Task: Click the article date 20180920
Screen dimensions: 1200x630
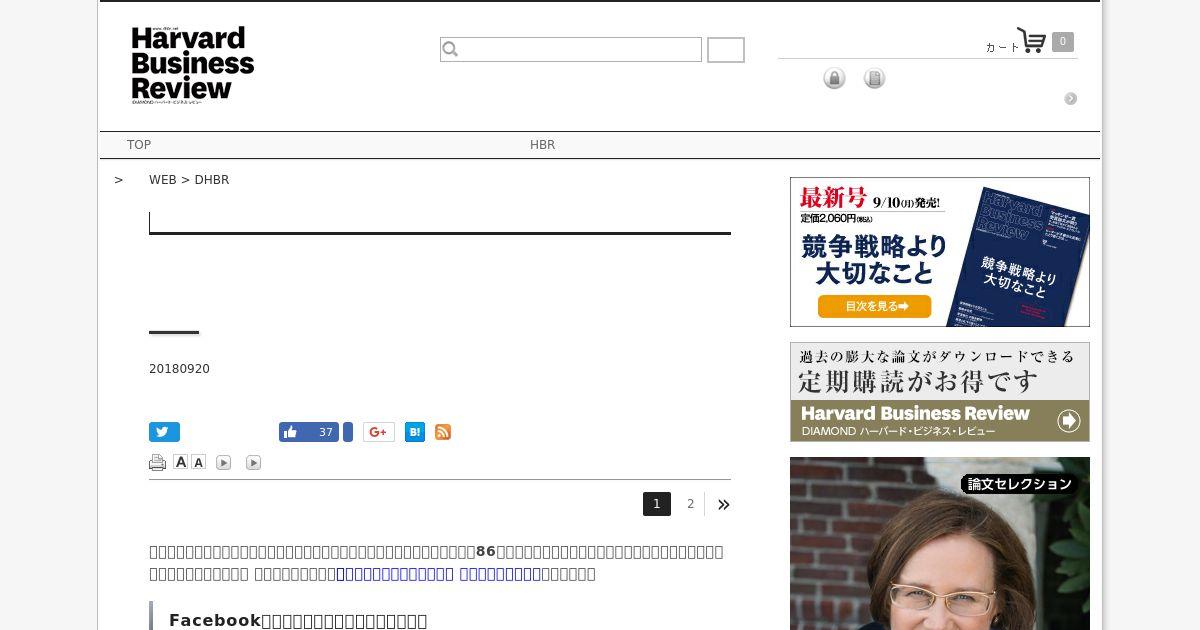Action: pos(179,369)
